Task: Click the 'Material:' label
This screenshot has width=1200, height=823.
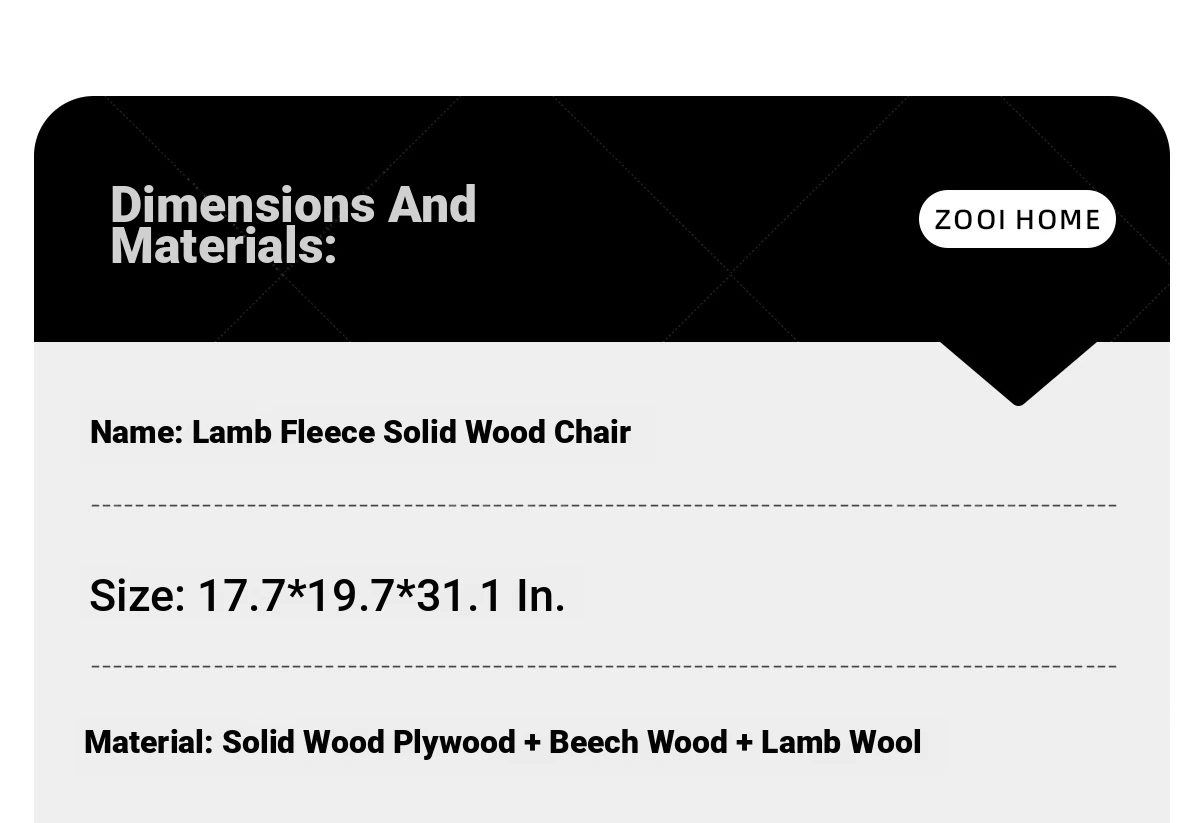Action: (x=149, y=742)
